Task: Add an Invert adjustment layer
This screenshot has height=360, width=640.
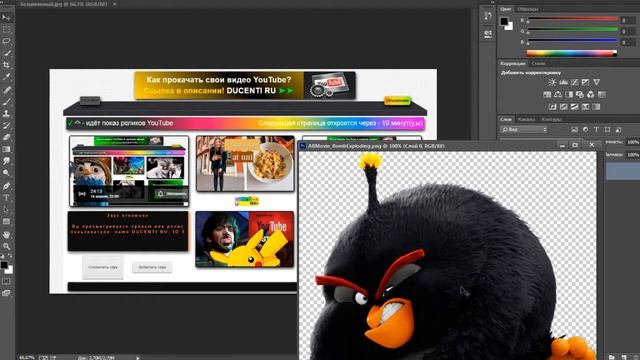Action: coord(553,107)
